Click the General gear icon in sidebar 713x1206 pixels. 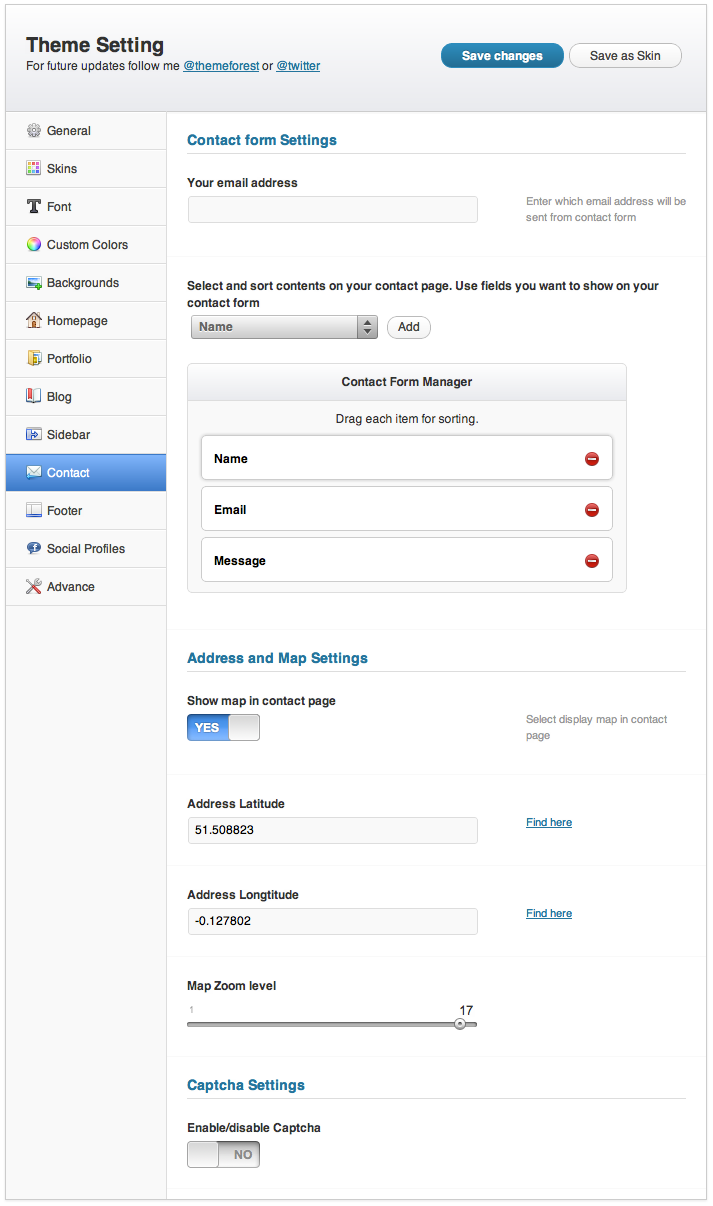pyautogui.click(x=34, y=131)
